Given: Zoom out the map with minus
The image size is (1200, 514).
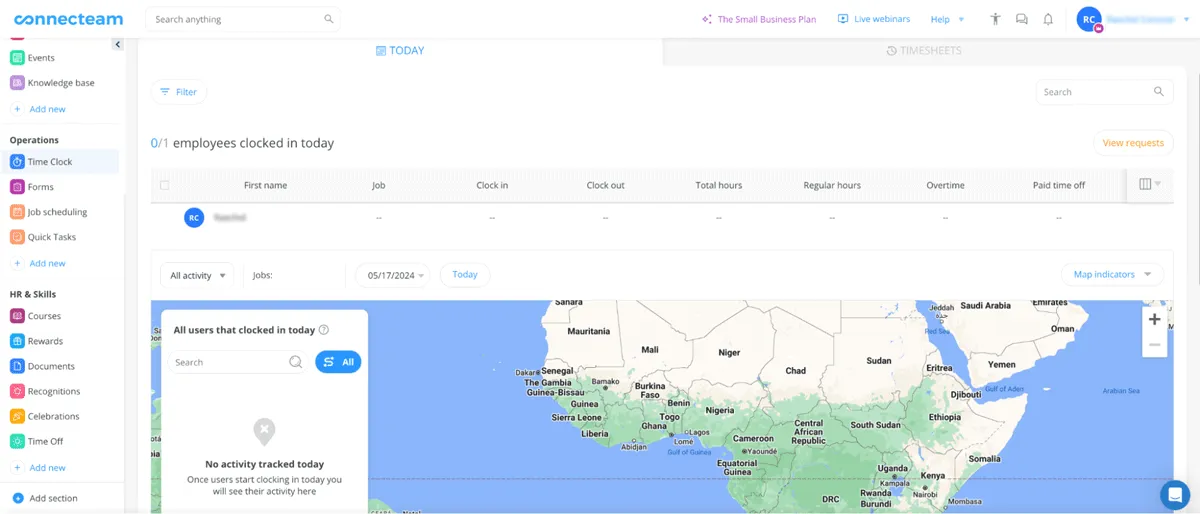Looking at the screenshot, I should [x=1154, y=345].
